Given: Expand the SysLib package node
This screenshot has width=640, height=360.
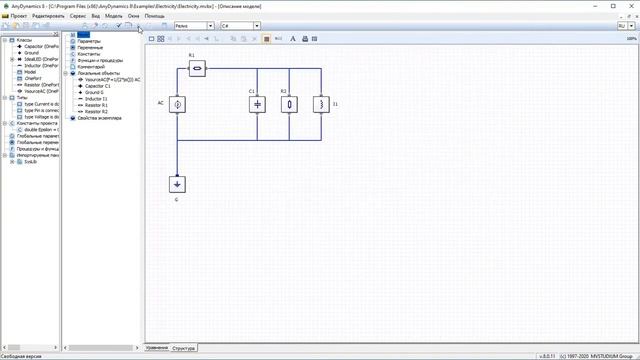Looking at the screenshot, I should pos(12,162).
